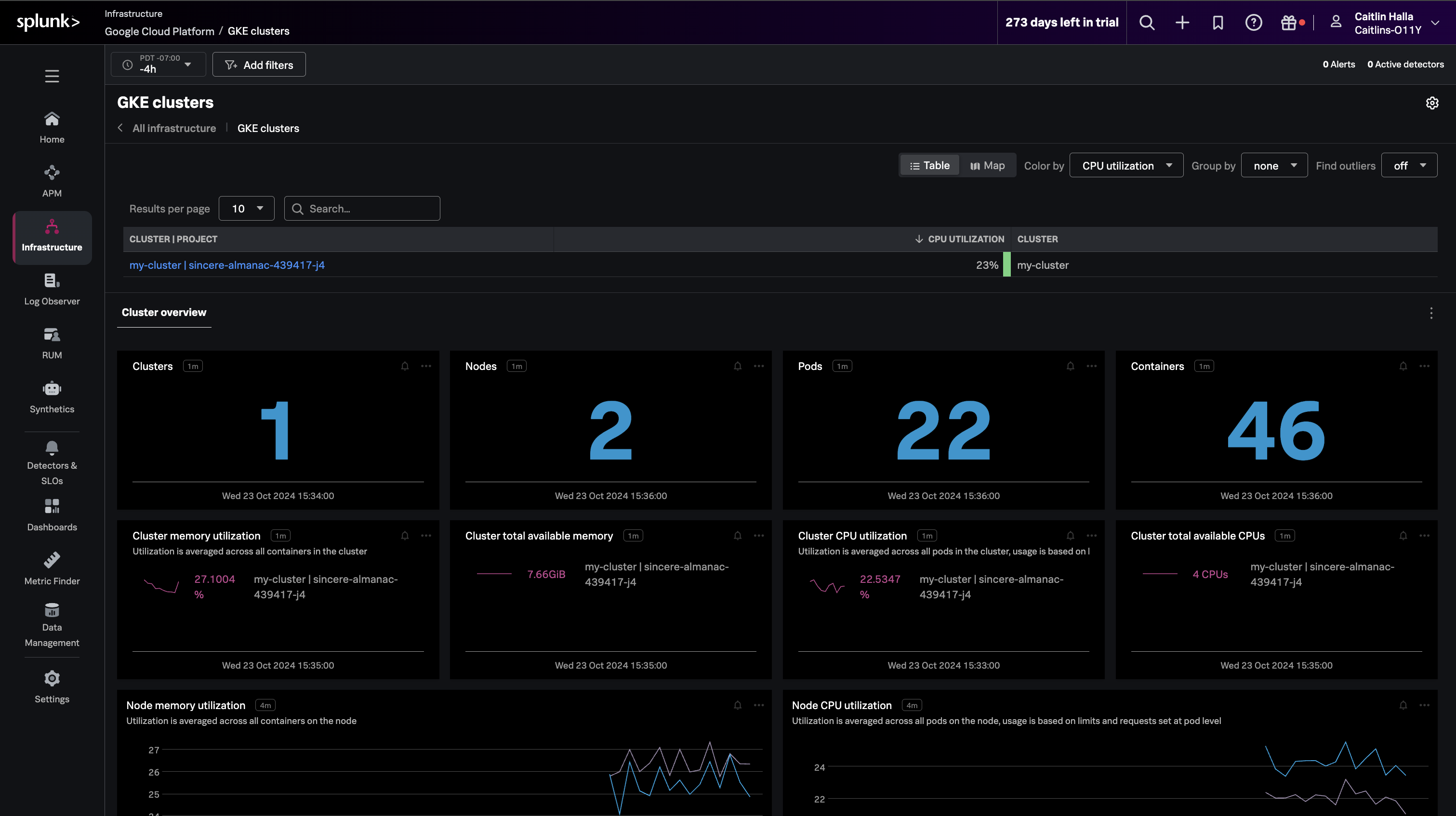This screenshot has height=816, width=1456.
Task: Click the 23% CPU utilization cell
Action: coord(987,265)
